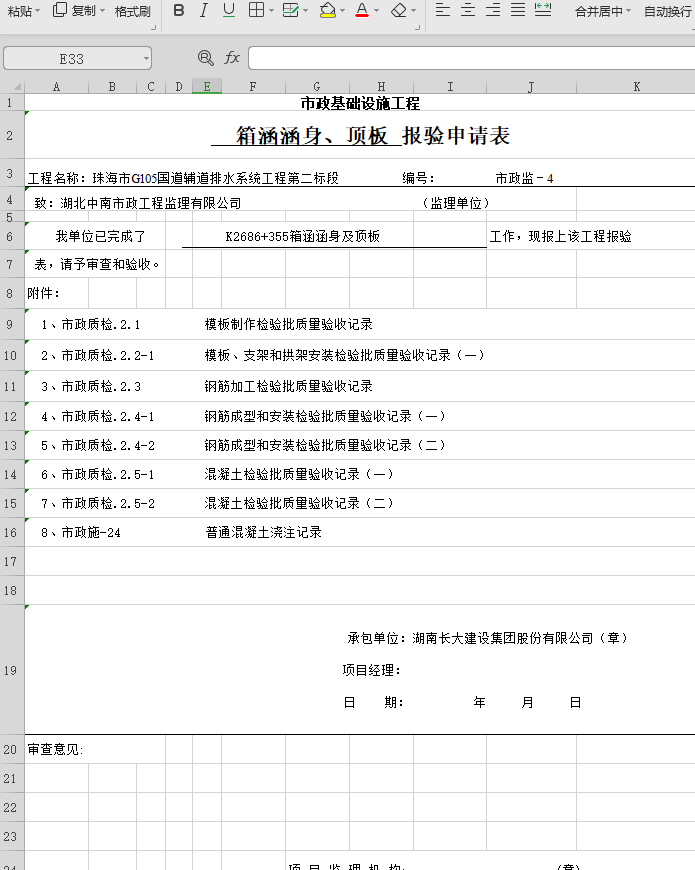
Task: Click the 自动换行 wrap text button
Action: (x=667, y=11)
